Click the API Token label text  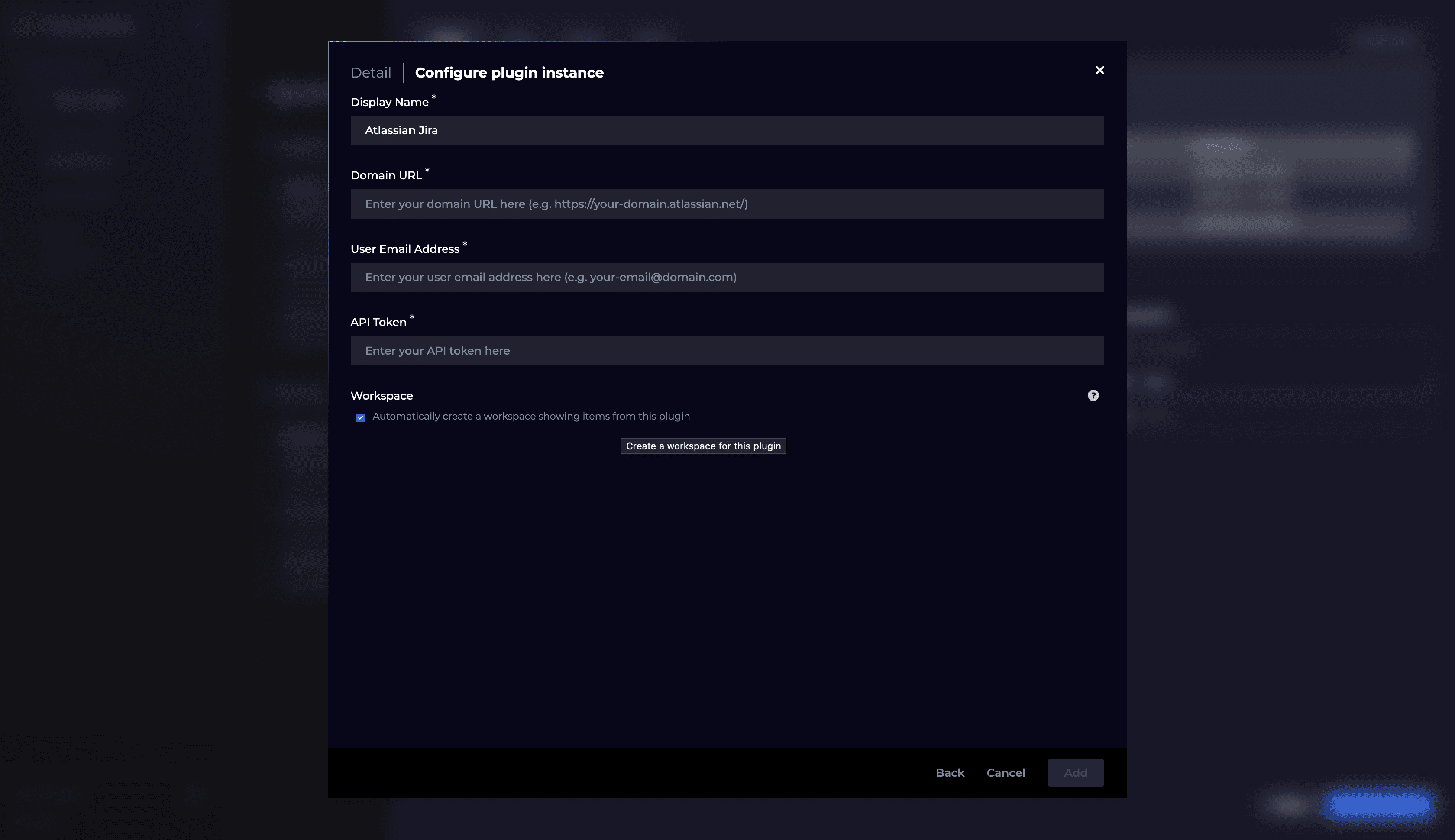click(x=378, y=322)
